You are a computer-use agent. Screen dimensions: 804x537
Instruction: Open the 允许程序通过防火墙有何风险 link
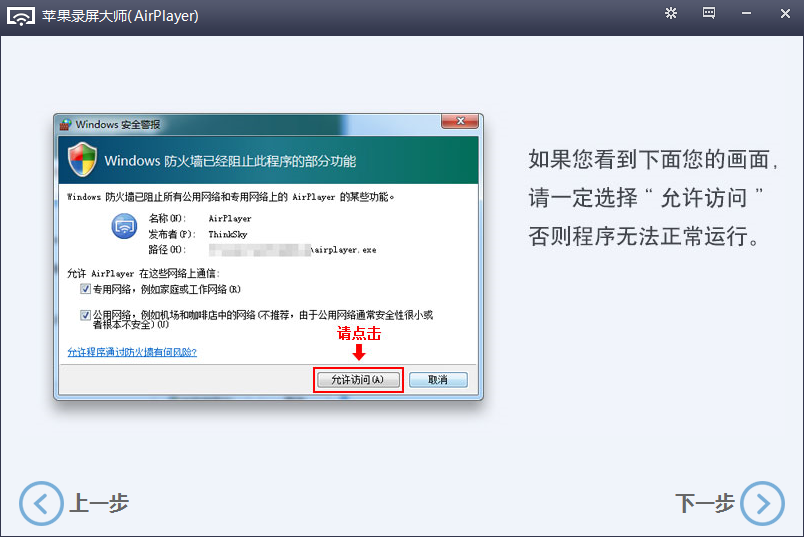(x=132, y=352)
